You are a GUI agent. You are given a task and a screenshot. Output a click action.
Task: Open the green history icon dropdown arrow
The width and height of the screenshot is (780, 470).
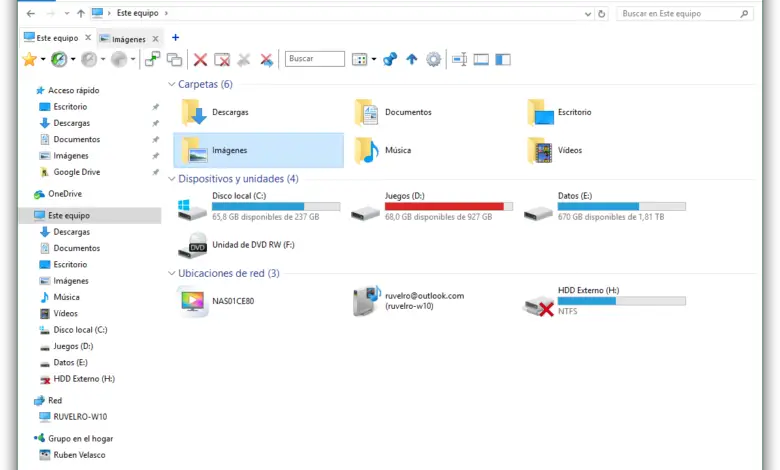(x=73, y=60)
